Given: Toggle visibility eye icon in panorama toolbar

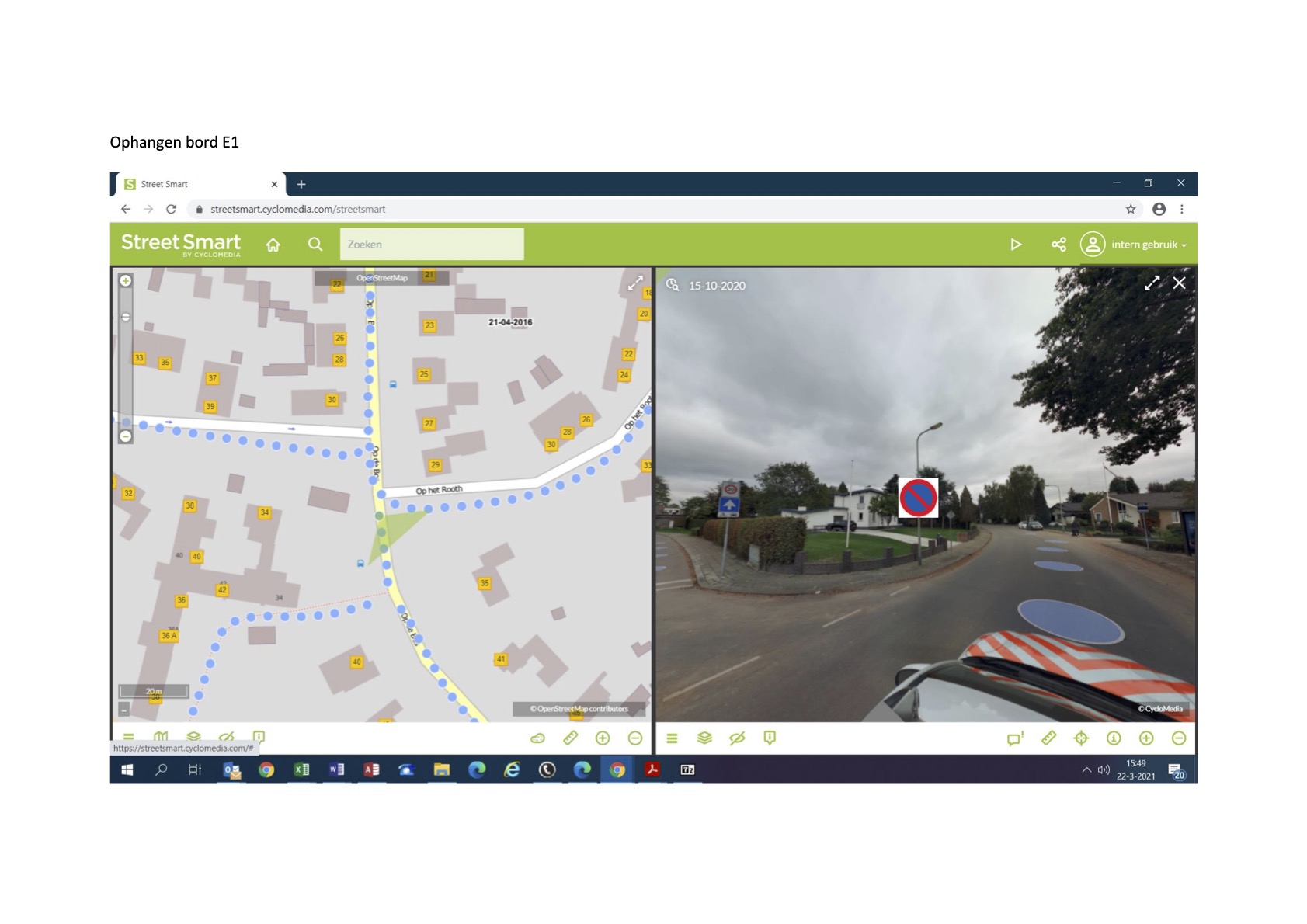Looking at the screenshot, I should coord(737,738).
